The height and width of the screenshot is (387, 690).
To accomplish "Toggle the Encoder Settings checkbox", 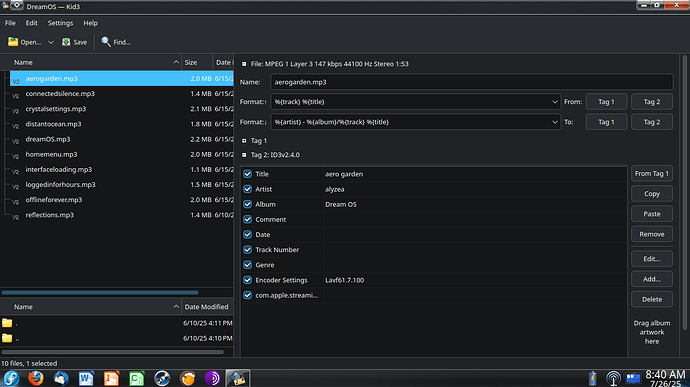I will [x=247, y=280].
